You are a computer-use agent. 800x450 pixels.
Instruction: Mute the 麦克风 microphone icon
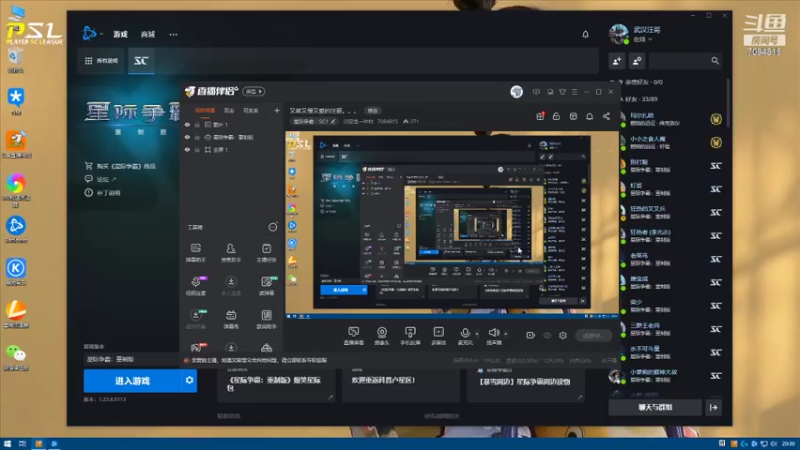click(465, 333)
